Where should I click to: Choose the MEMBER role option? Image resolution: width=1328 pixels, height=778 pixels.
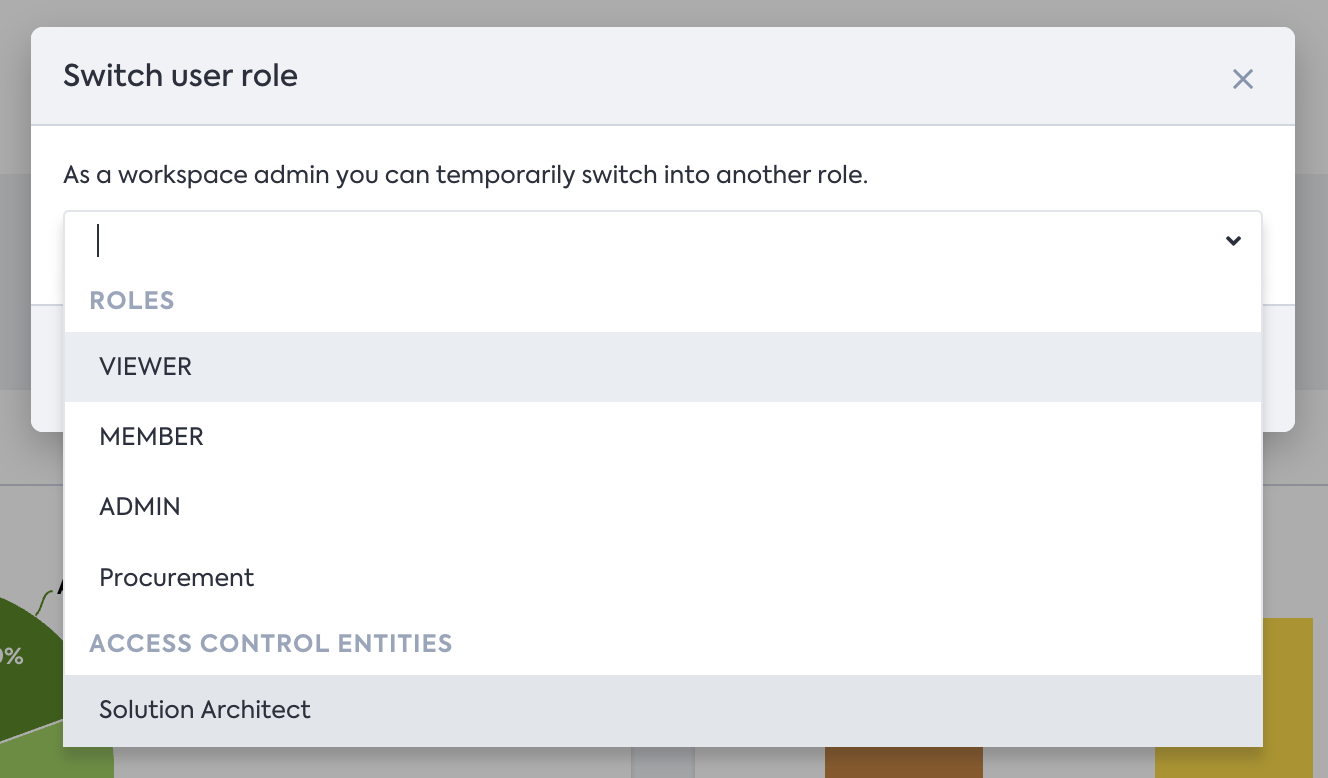[152, 437]
